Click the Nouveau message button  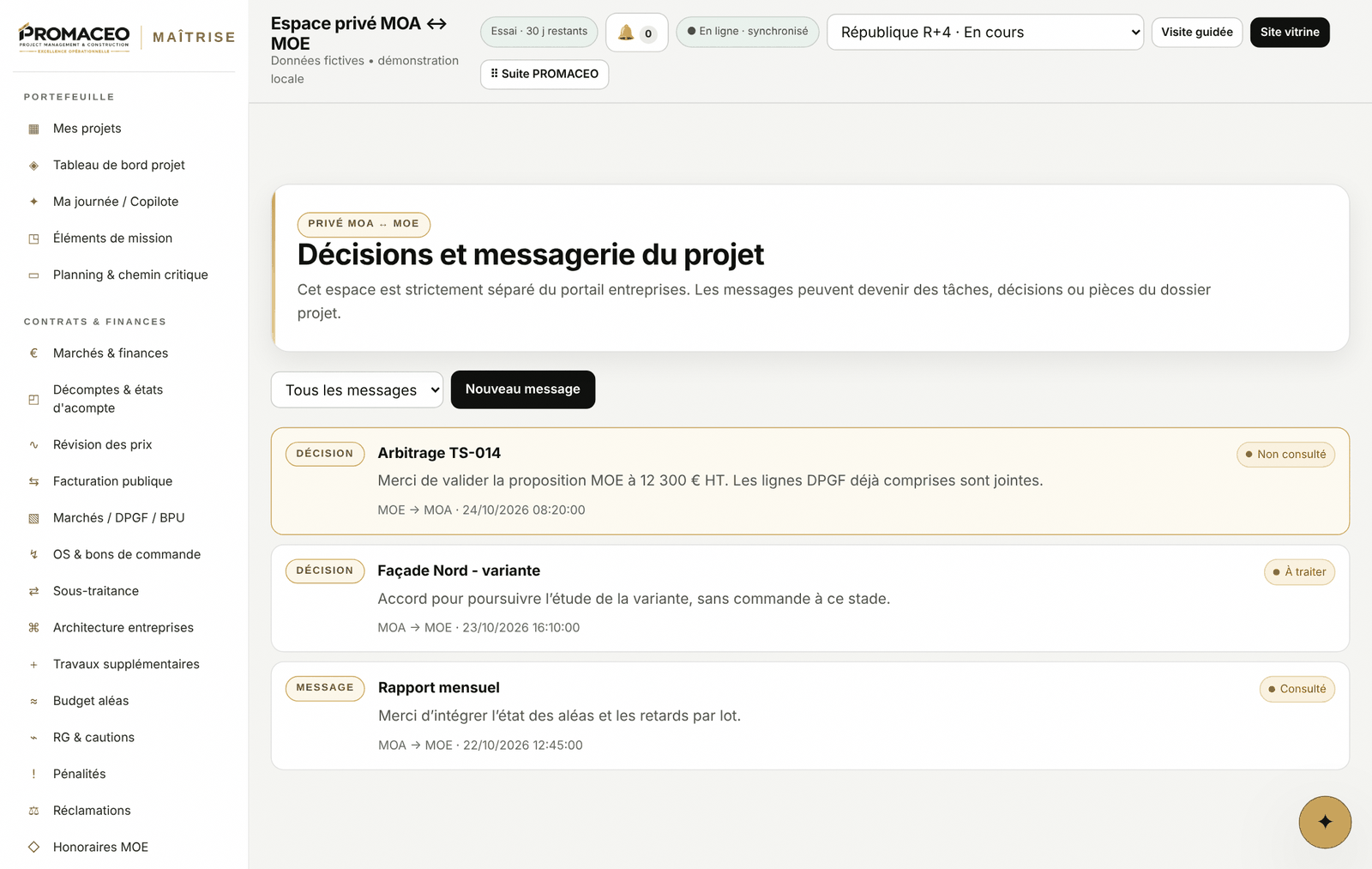(x=522, y=389)
